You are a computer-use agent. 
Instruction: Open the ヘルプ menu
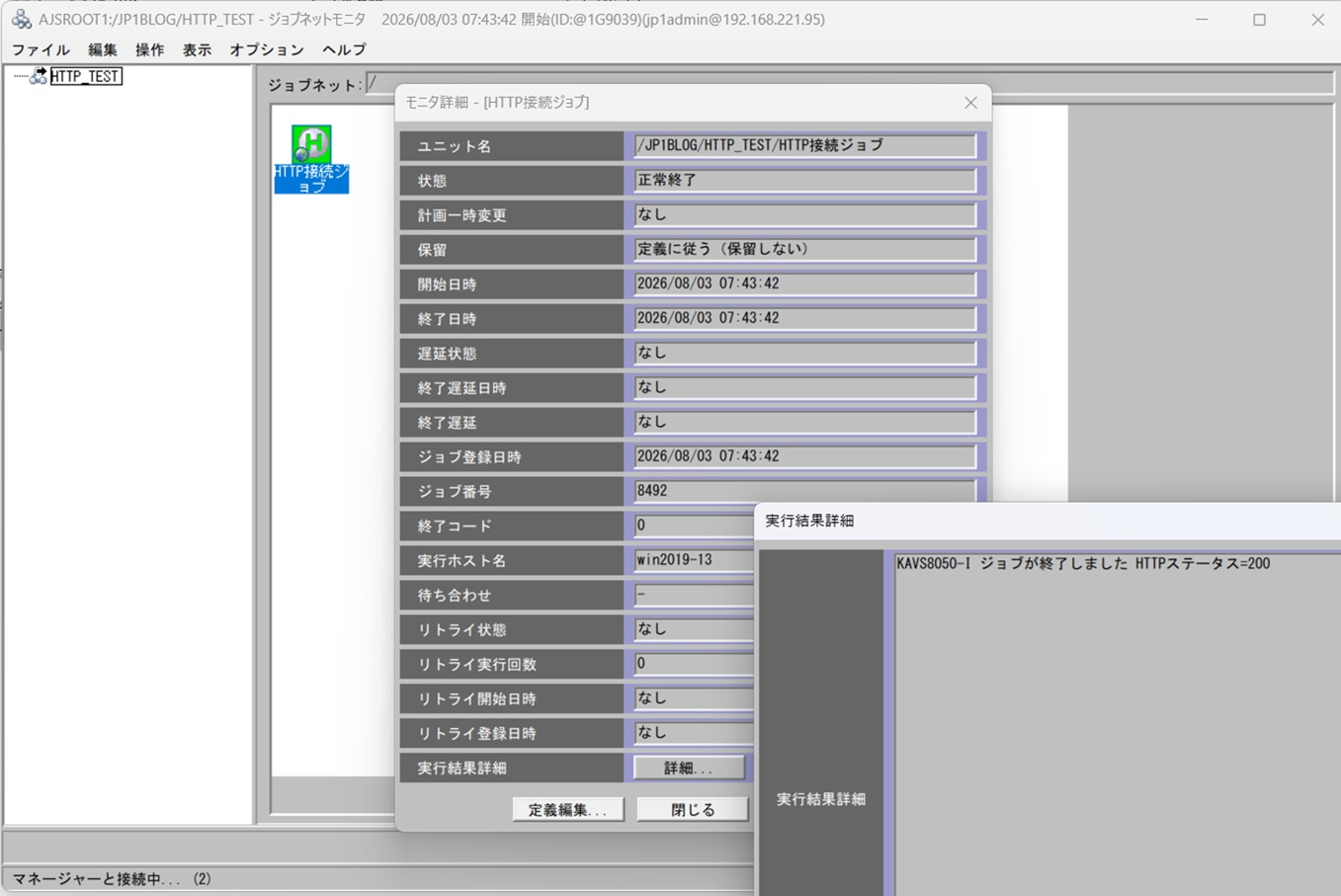click(344, 49)
